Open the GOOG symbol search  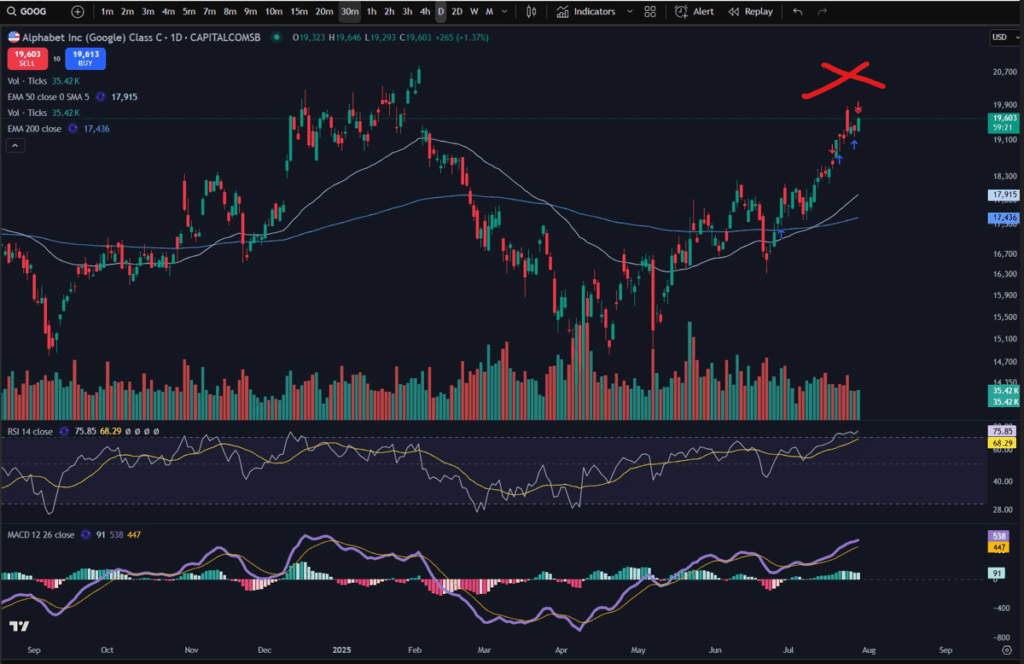[x=27, y=11]
